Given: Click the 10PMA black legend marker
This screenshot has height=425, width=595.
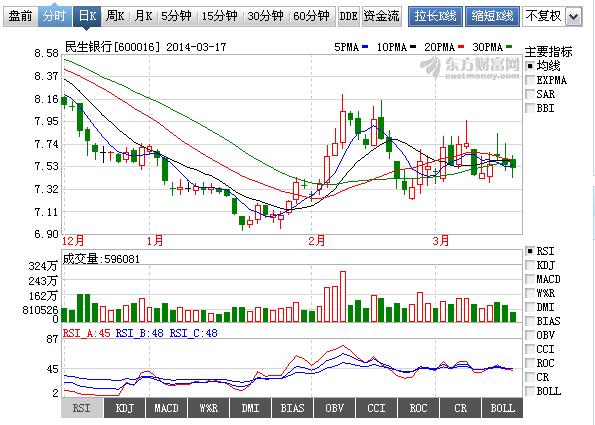Looking at the screenshot, I should [x=413, y=47].
